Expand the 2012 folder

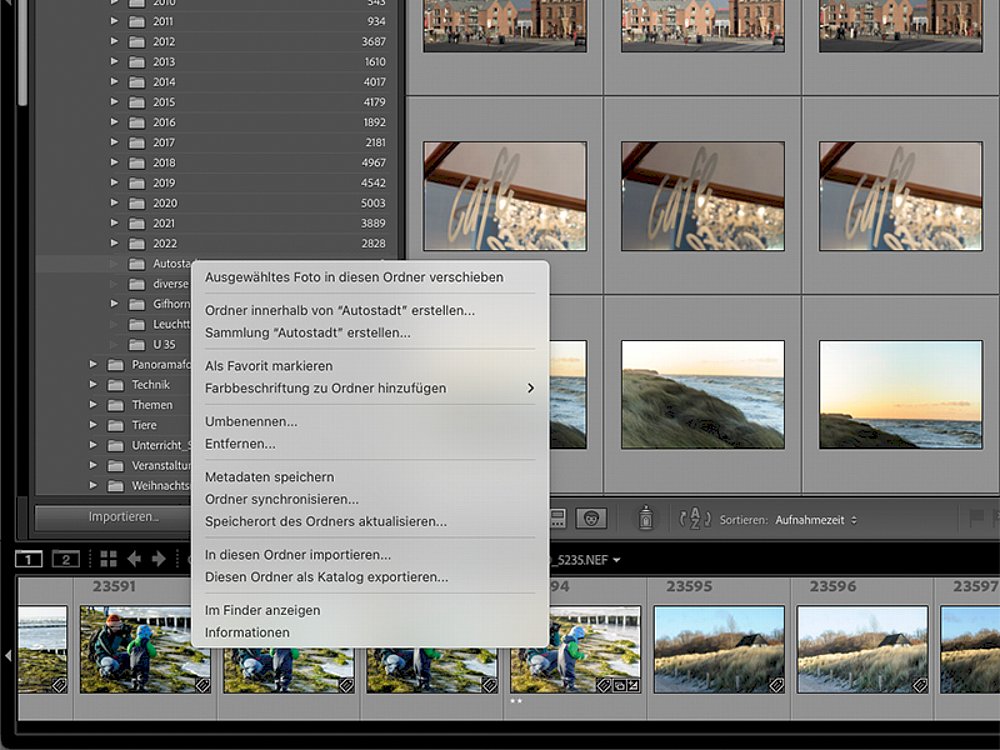click(114, 41)
